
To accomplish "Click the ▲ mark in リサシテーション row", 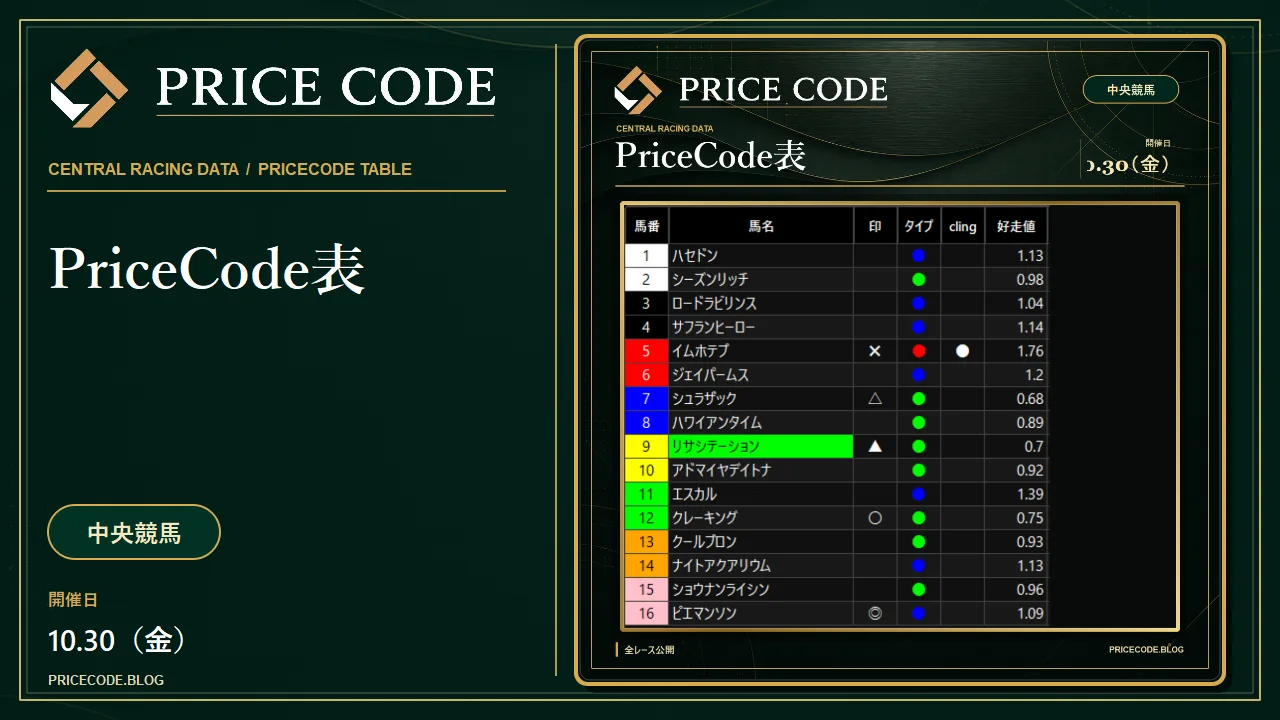I will (x=875, y=446).
